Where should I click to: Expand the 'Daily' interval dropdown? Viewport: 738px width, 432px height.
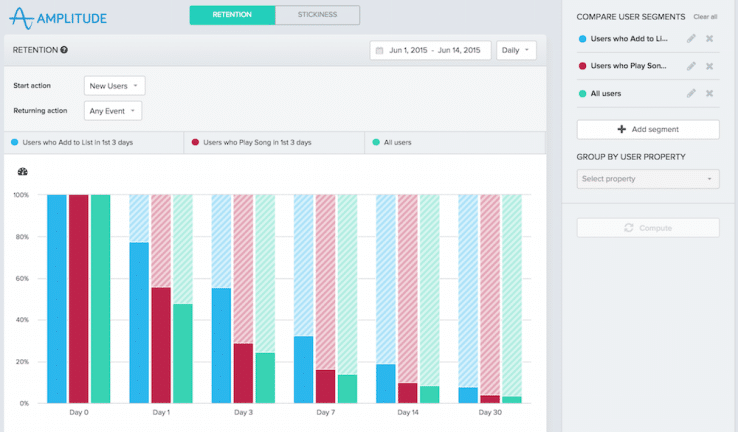pyautogui.click(x=516, y=50)
